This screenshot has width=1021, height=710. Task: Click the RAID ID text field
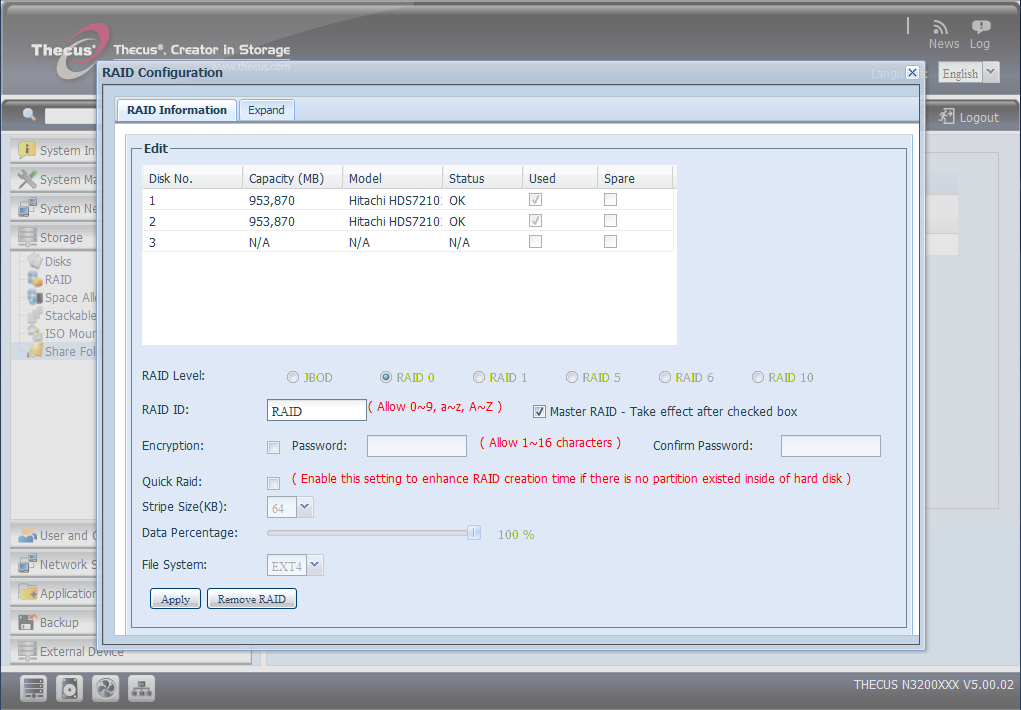click(x=316, y=410)
